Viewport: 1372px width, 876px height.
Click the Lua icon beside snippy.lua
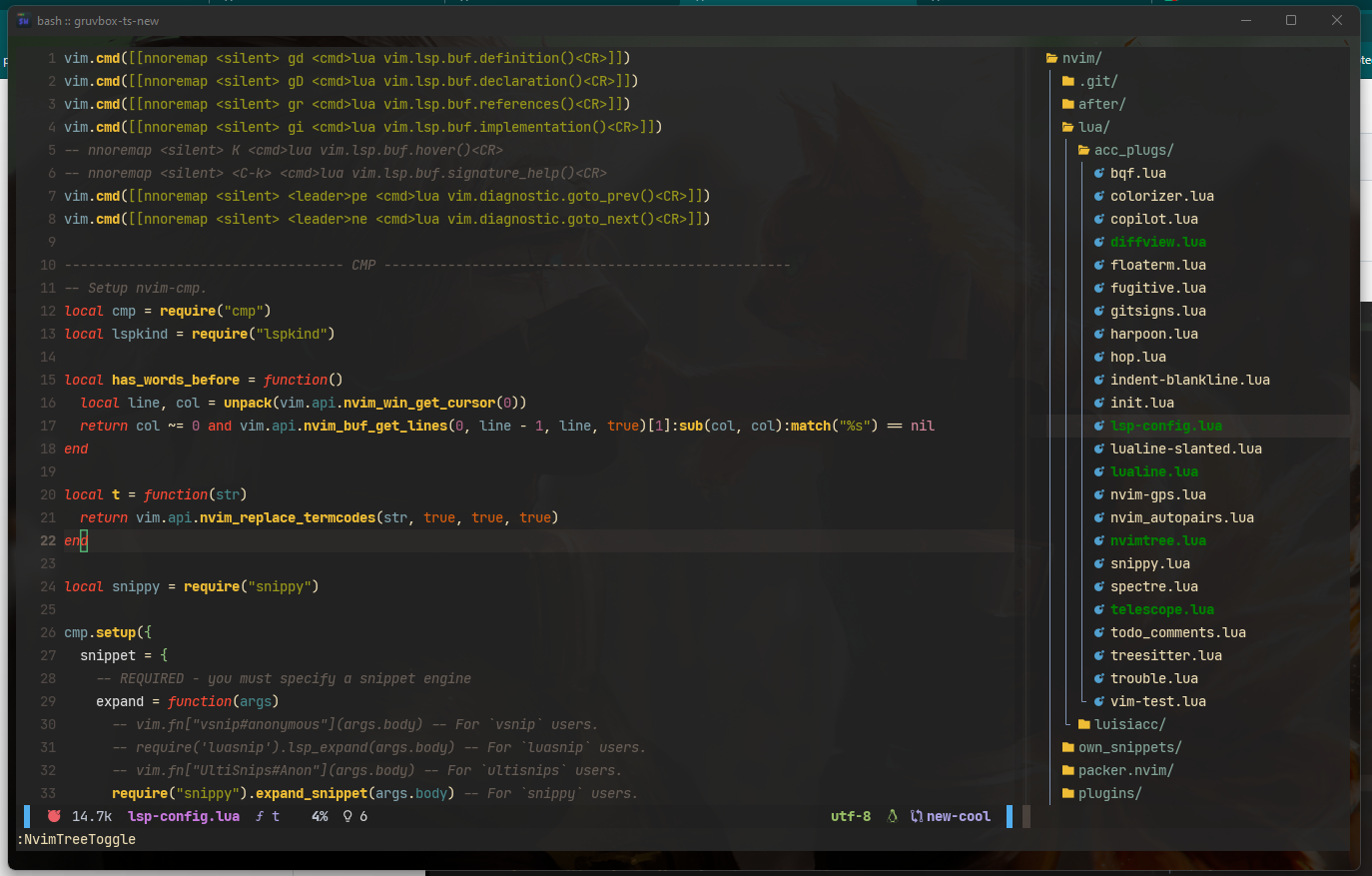(1099, 563)
